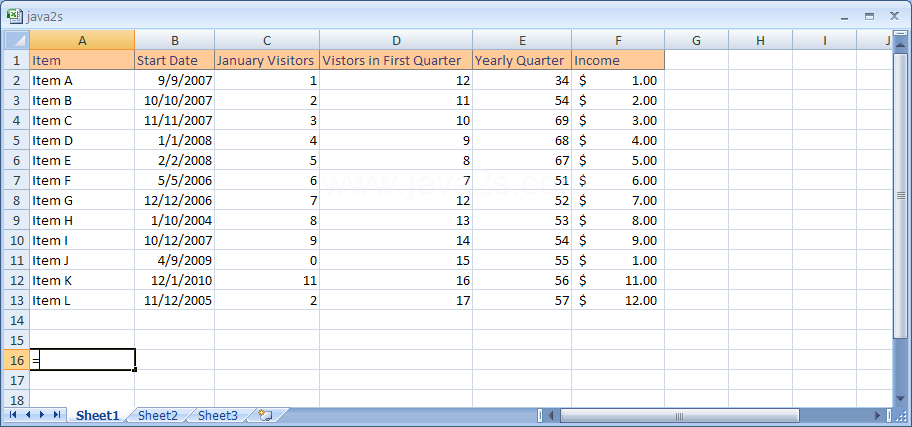Click First Quarter cell '7' in Item F row

point(396,180)
